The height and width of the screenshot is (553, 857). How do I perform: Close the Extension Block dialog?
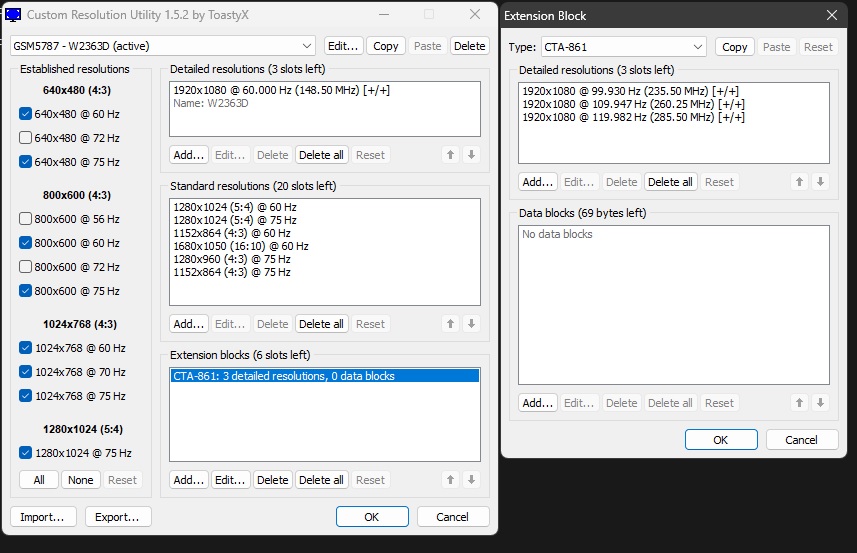point(832,16)
